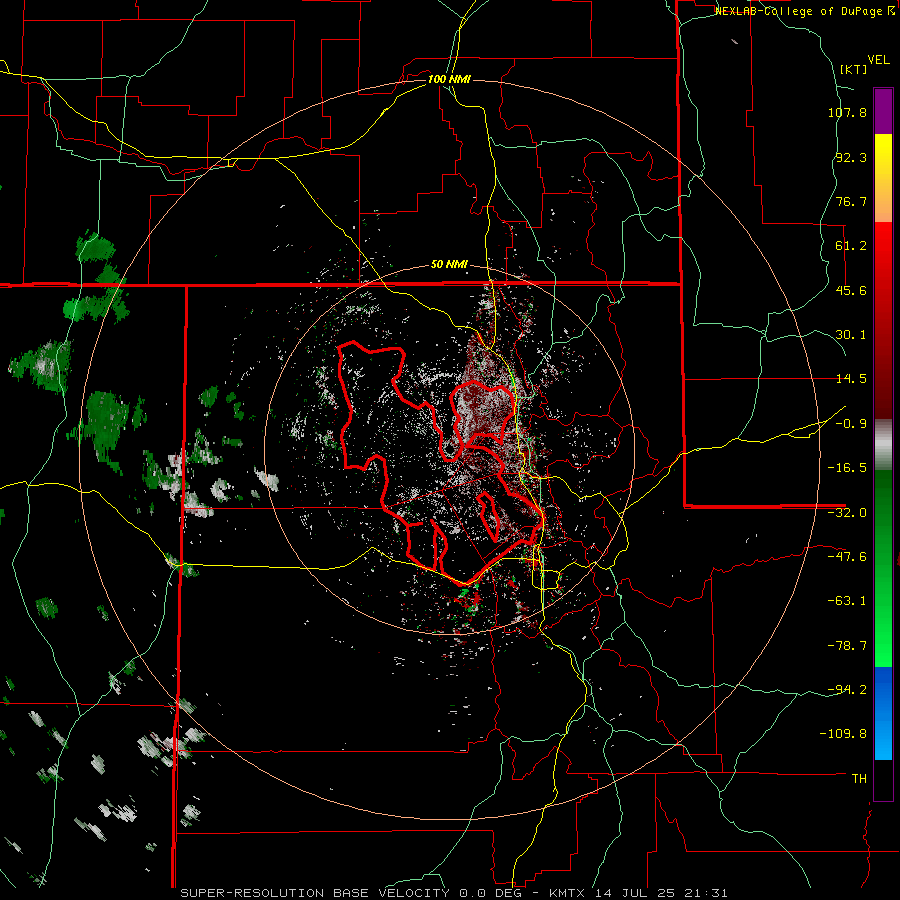Select the -16.5 scale value
Screen dimensions: 900x900
coord(847,468)
